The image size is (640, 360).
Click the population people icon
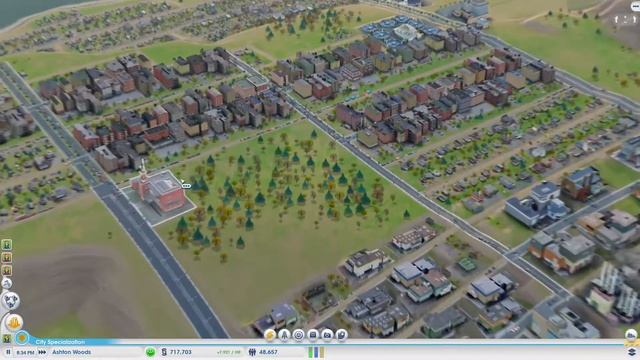coord(252,352)
